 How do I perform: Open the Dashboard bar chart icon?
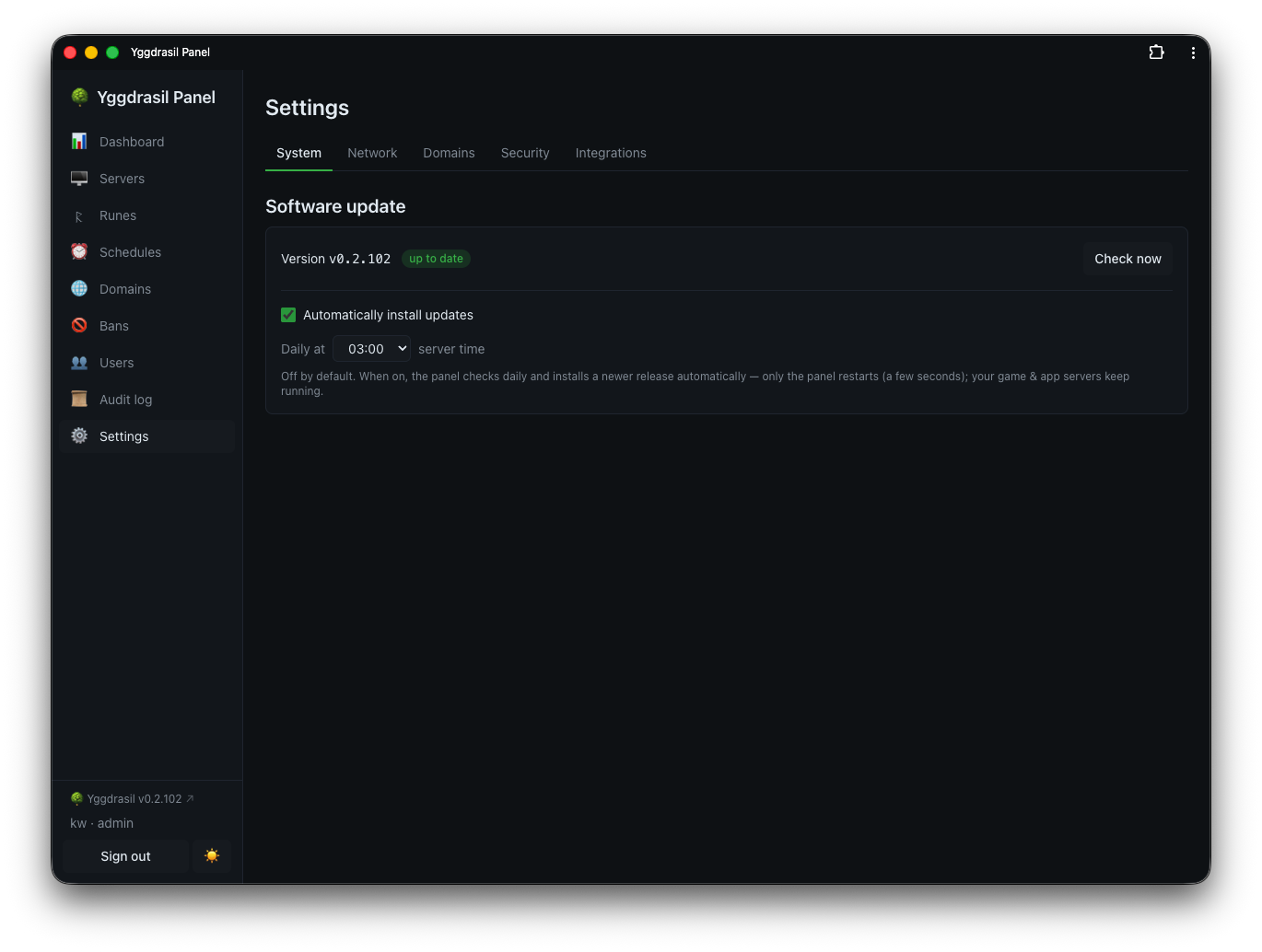(79, 141)
